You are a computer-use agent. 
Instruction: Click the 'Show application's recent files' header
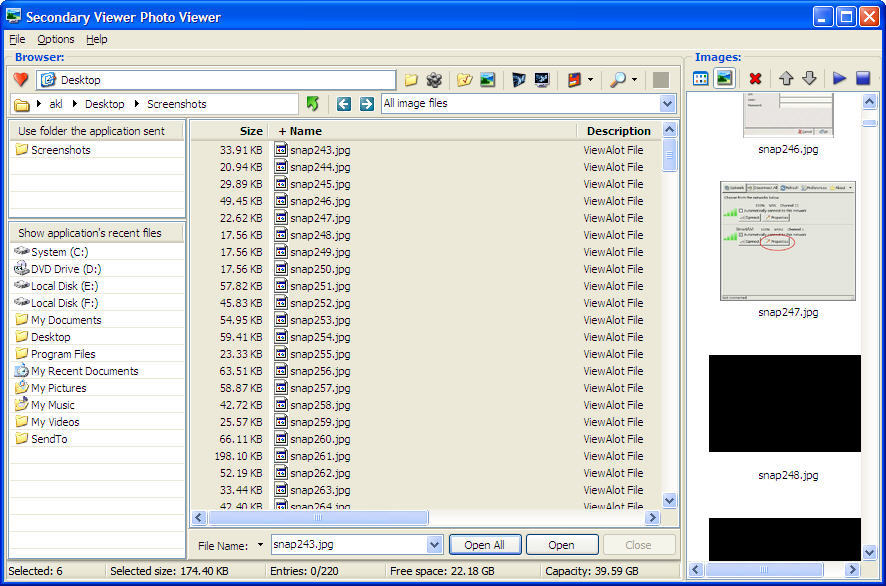coord(97,233)
